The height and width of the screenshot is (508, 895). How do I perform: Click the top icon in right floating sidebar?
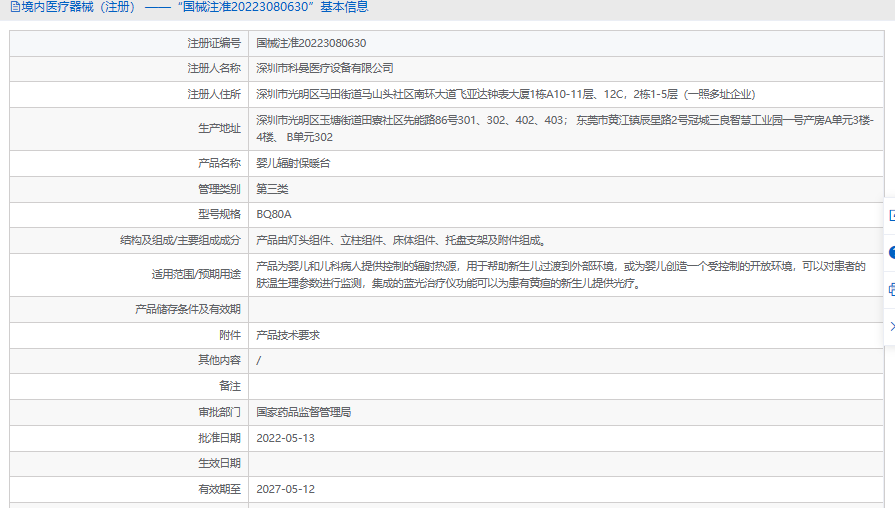[892, 216]
